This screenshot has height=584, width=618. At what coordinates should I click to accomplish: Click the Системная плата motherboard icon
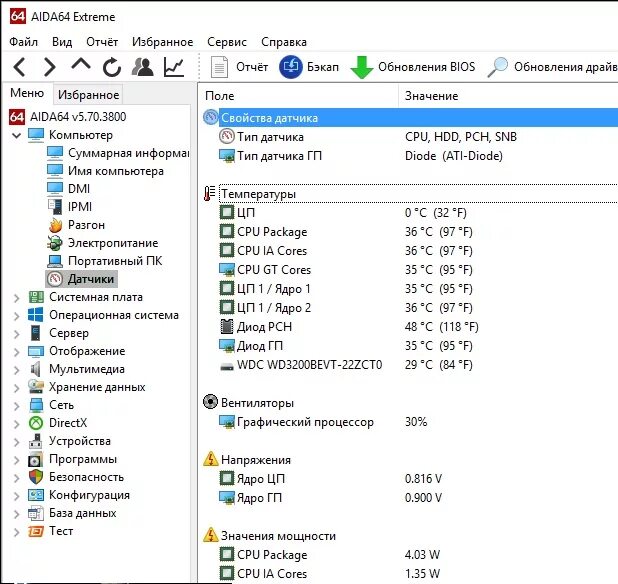pos(36,297)
